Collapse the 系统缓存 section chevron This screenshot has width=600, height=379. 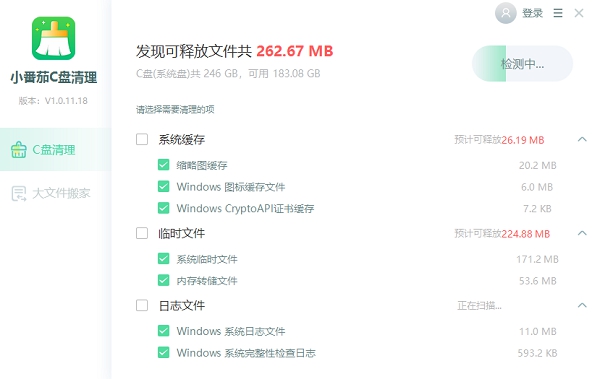(x=582, y=139)
